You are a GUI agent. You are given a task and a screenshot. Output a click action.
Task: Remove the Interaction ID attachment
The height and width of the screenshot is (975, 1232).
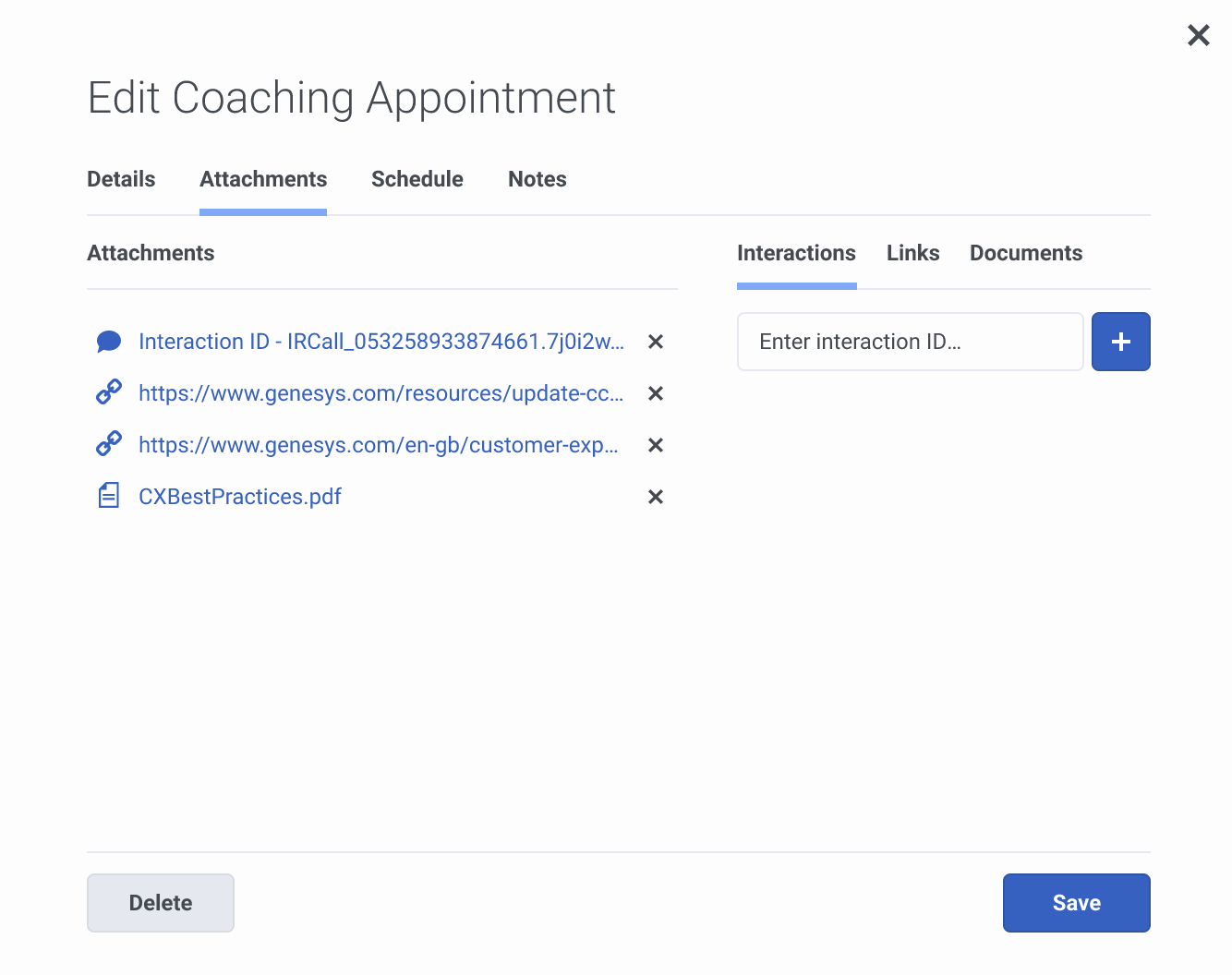point(656,342)
